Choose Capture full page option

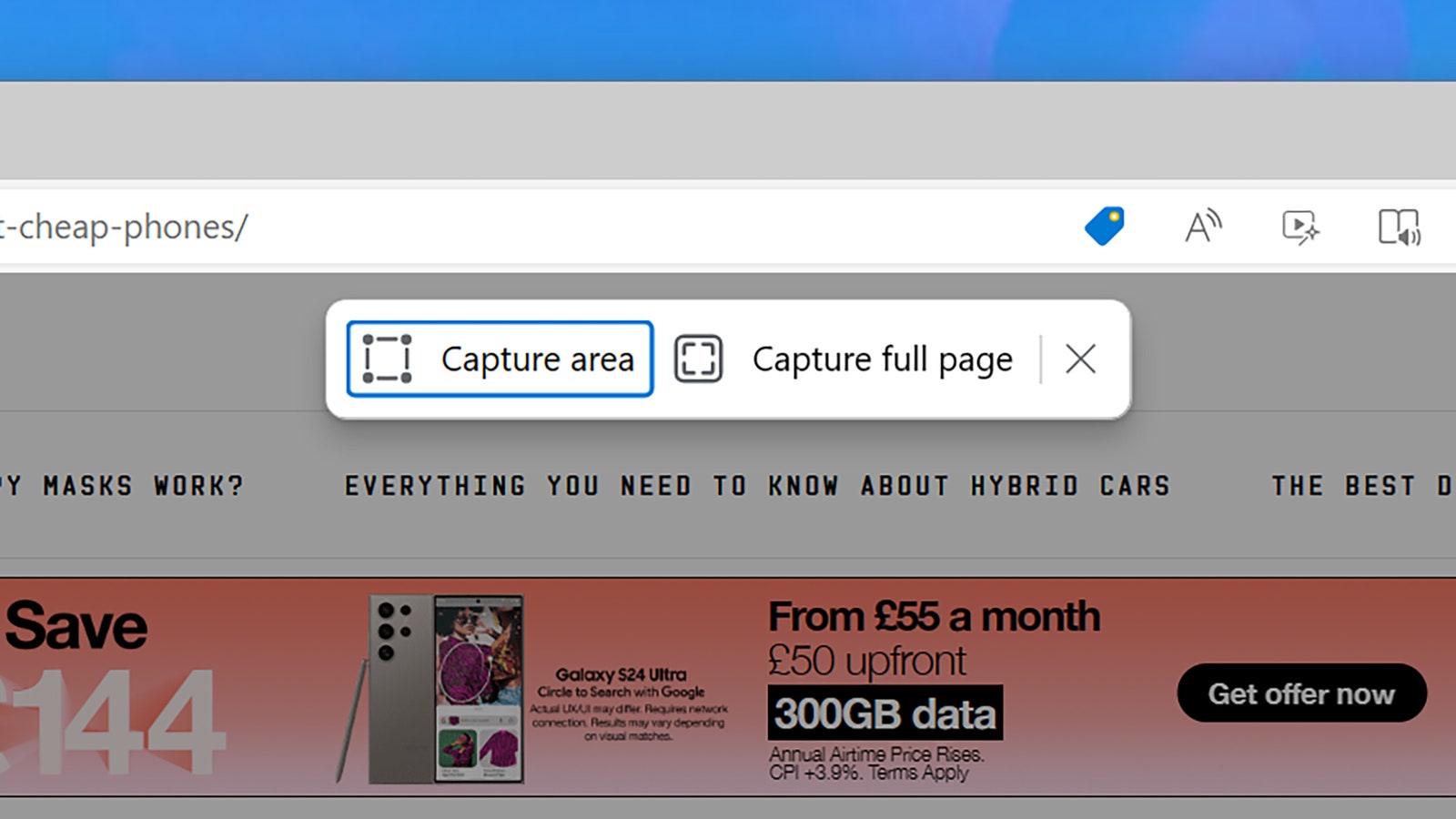pyautogui.click(x=844, y=359)
